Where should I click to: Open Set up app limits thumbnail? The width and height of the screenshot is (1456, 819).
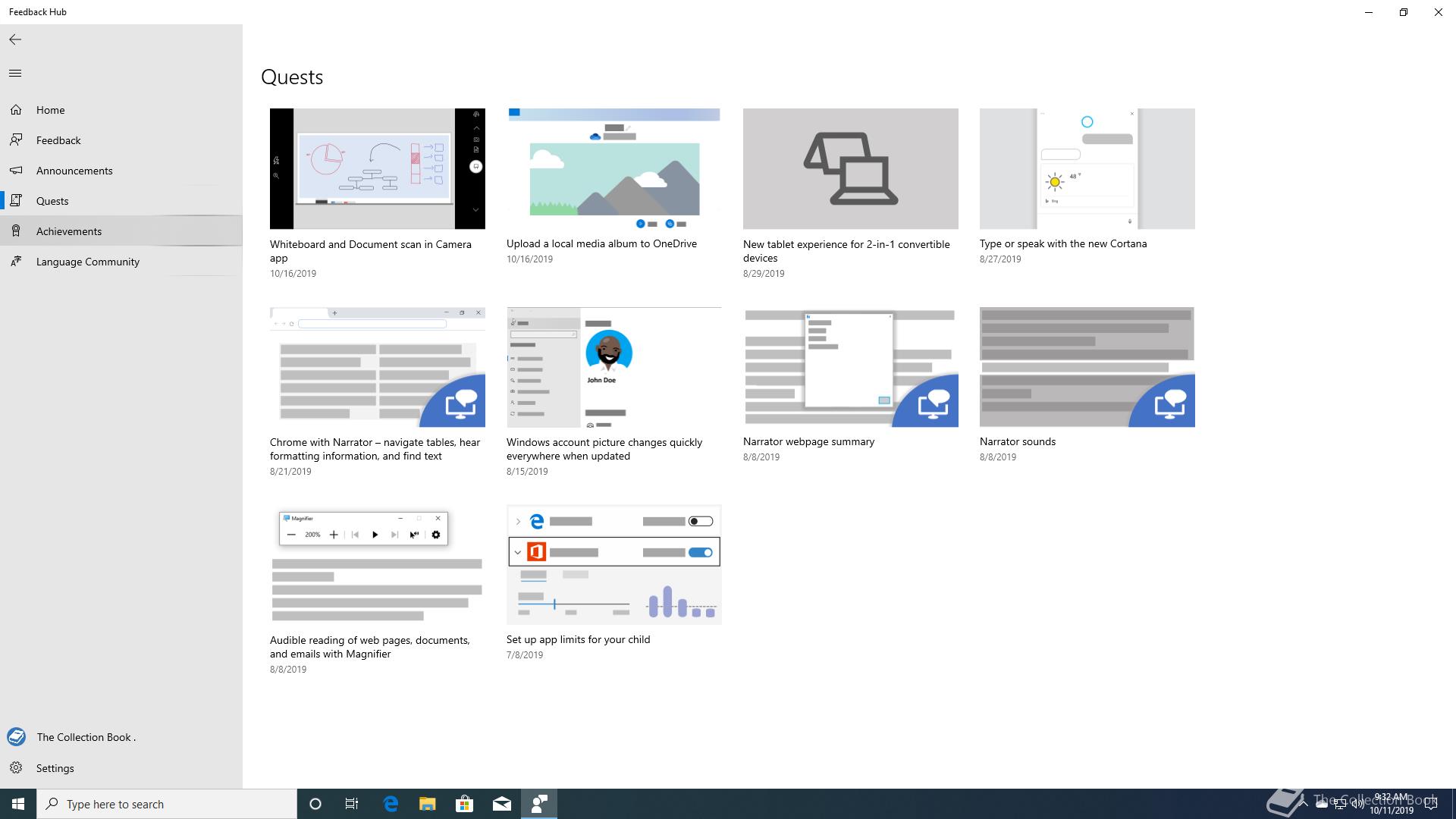coord(614,565)
